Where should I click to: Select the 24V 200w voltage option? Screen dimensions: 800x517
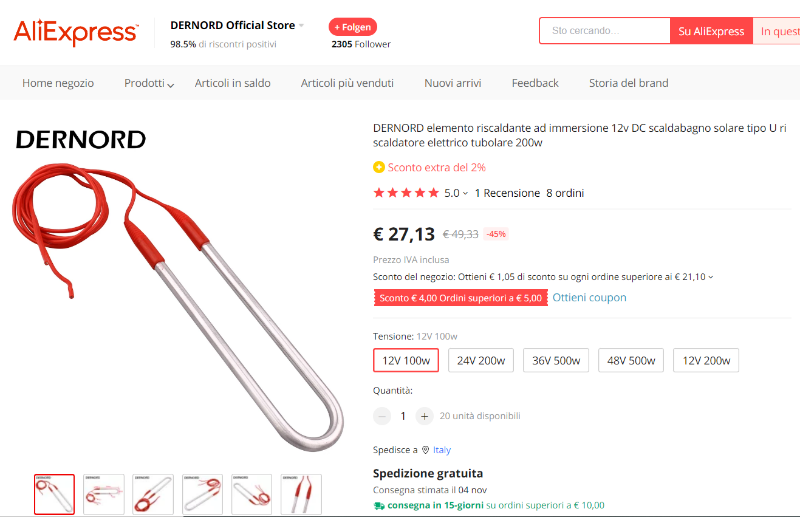tap(481, 360)
